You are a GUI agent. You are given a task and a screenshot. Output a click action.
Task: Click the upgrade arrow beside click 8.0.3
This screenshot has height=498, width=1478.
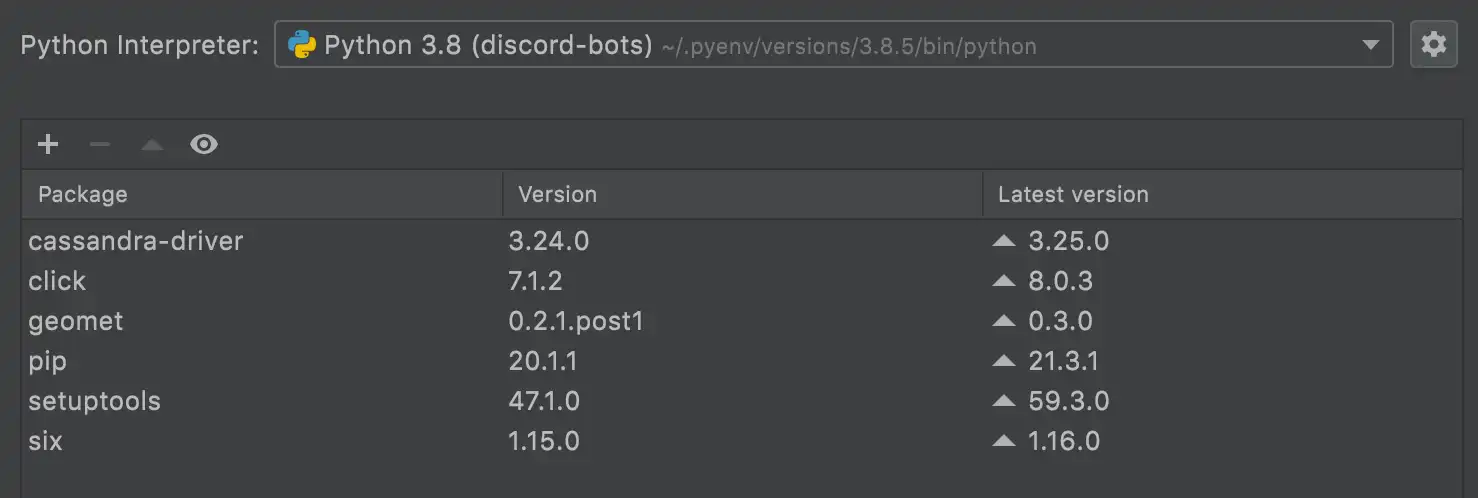point(1004,281)
